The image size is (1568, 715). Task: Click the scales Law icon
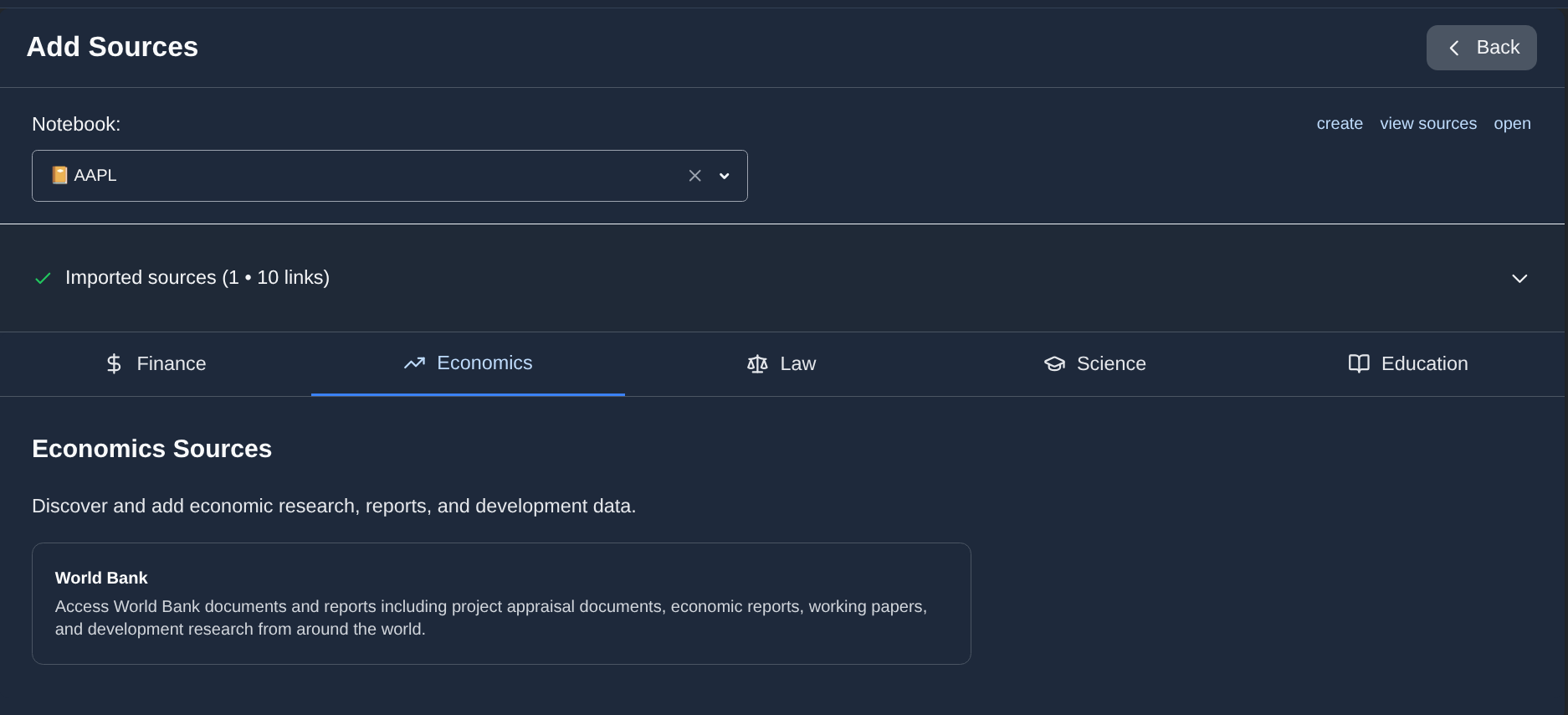pos(757,363)
